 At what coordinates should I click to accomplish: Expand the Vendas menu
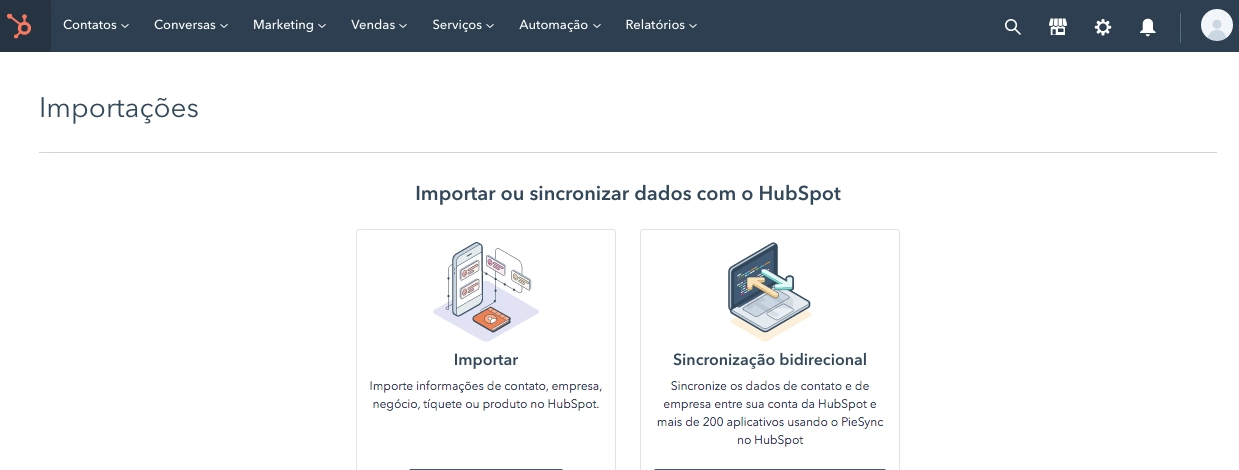click(x=379, y=25)
